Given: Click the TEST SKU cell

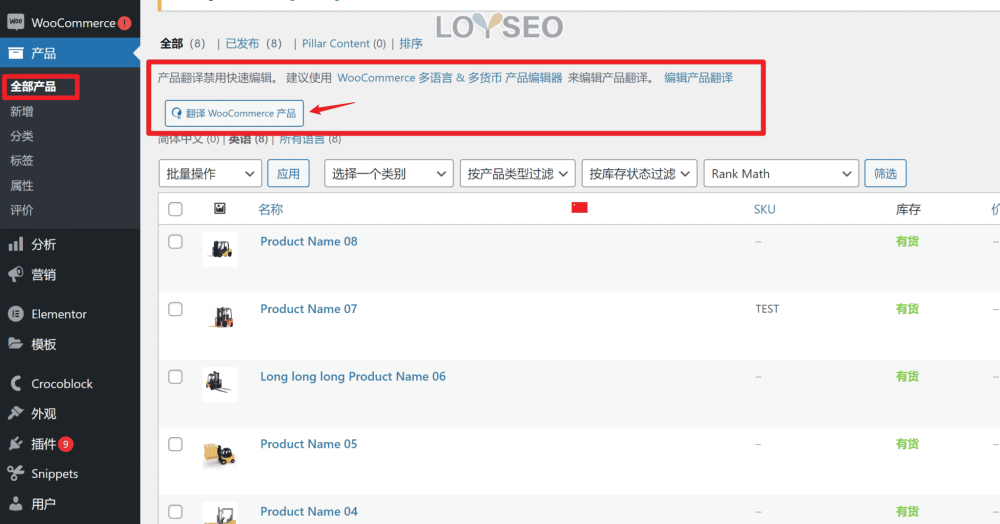Looking at the screenshot, I should [x=767, y=309].
